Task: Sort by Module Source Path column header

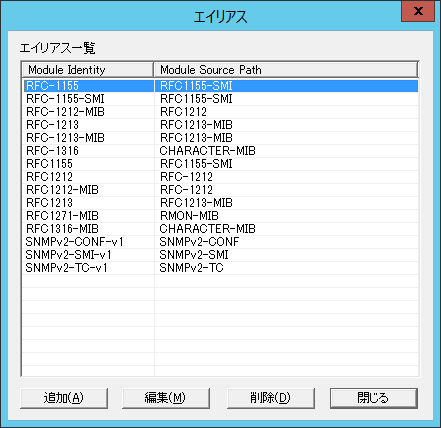Action: coord(286,70)
